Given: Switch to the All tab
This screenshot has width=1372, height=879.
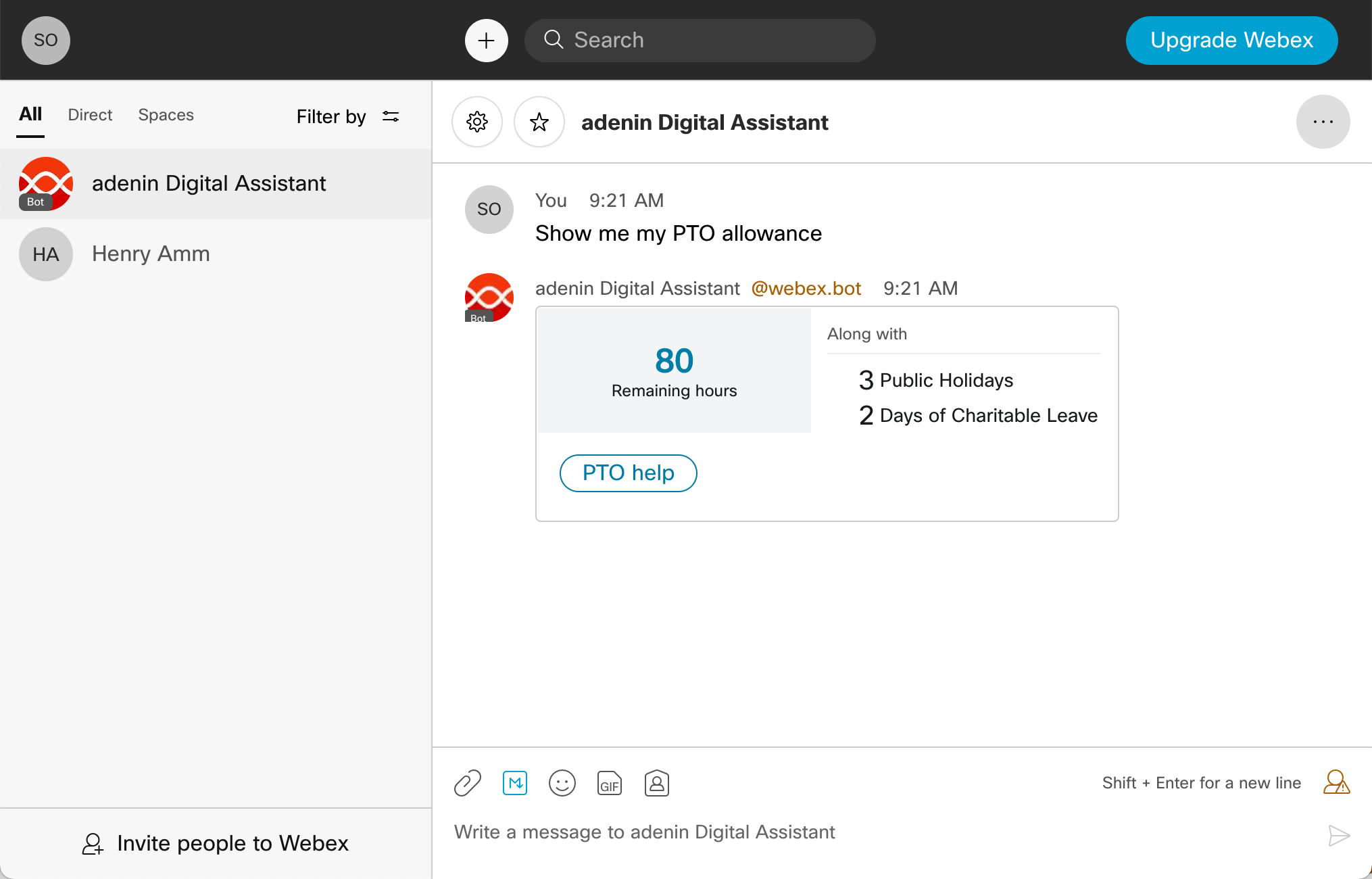Looking at the screenshot, I should pos(30,114).
